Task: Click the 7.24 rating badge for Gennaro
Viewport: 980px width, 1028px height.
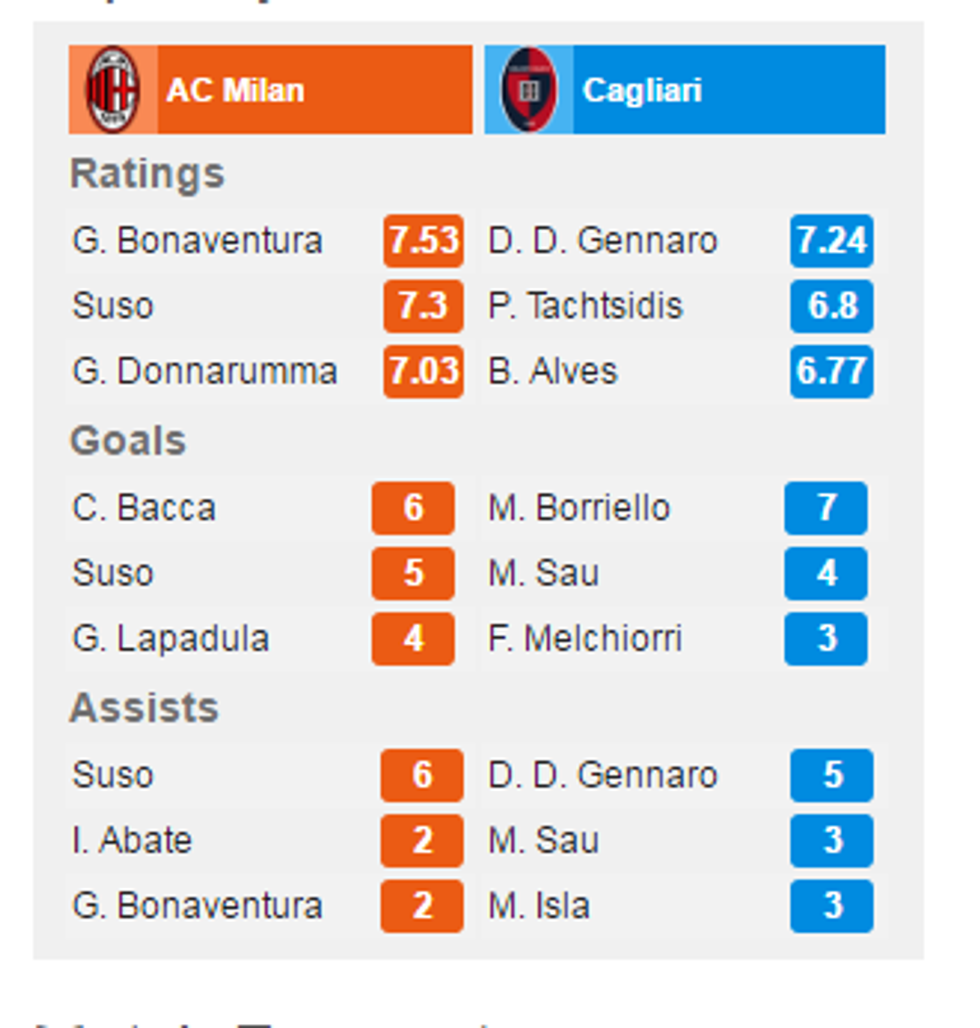Action: pyautogui.click(x=831, y=241)
